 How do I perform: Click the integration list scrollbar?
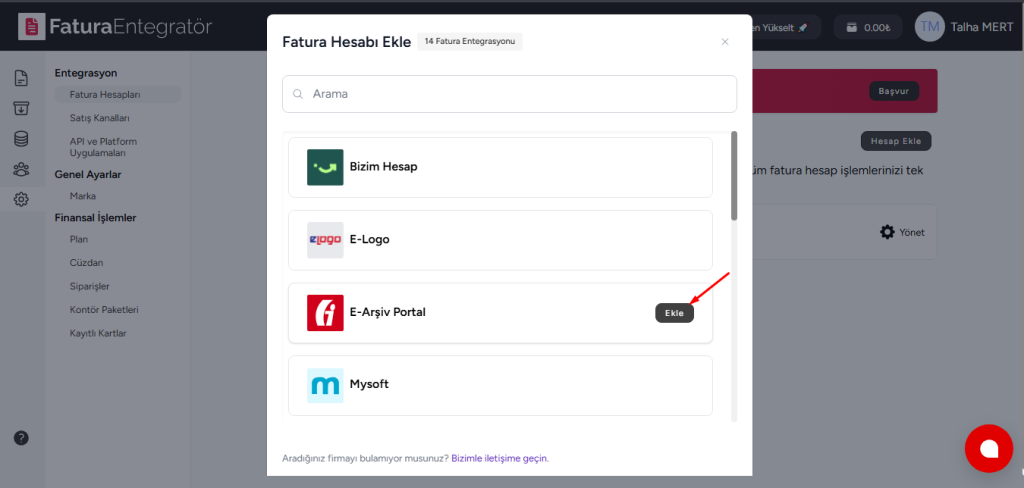click(x=735, y=175)
